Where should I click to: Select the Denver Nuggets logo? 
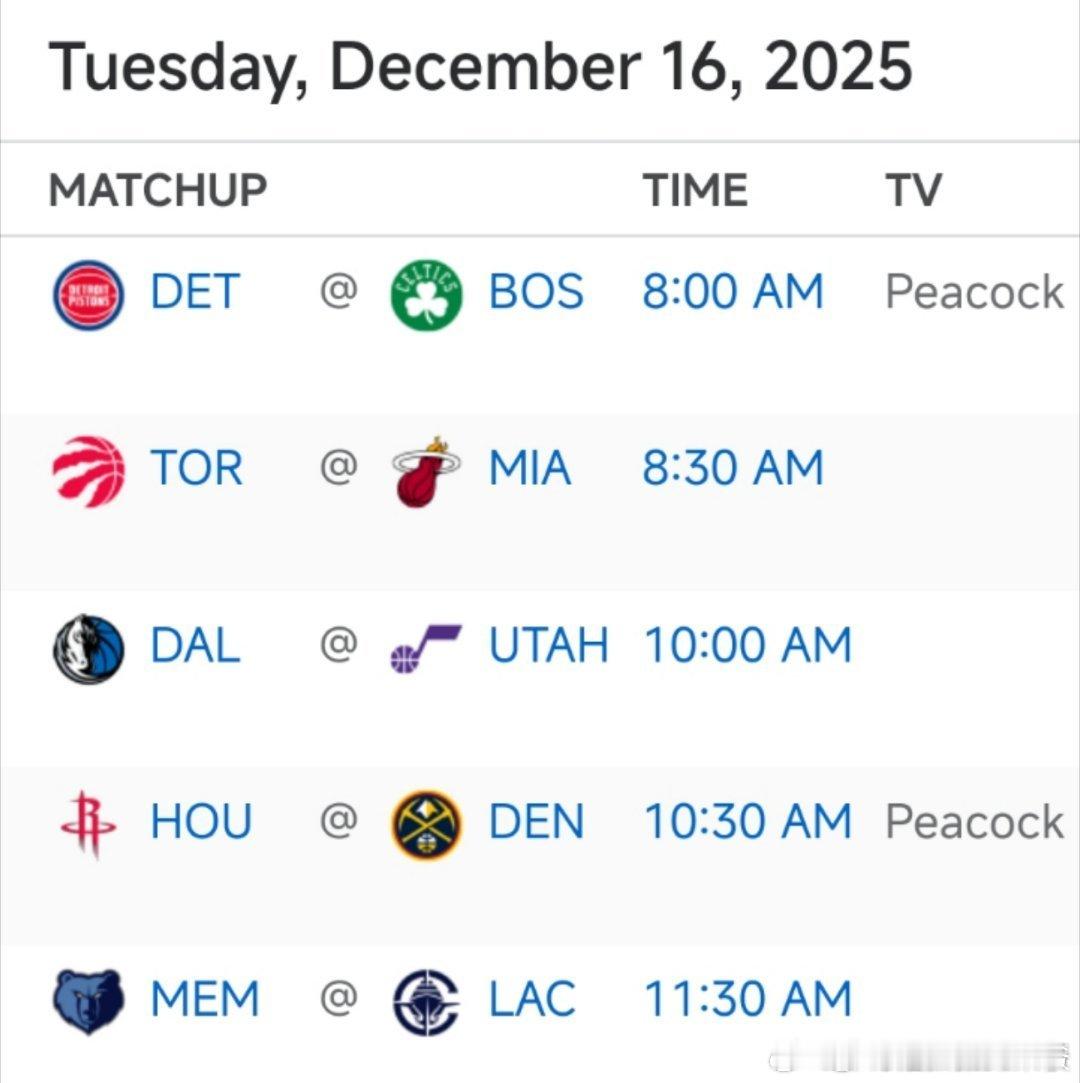point(427,825)
